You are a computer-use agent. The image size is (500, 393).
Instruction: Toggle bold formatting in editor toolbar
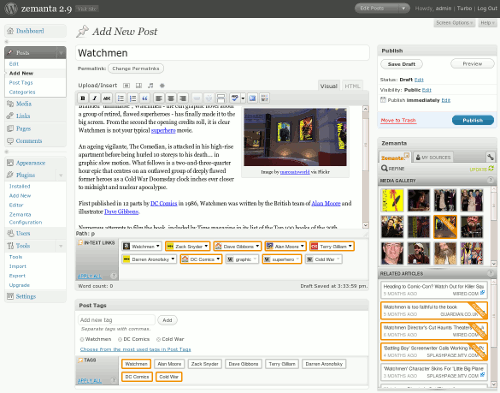(83, 98)
